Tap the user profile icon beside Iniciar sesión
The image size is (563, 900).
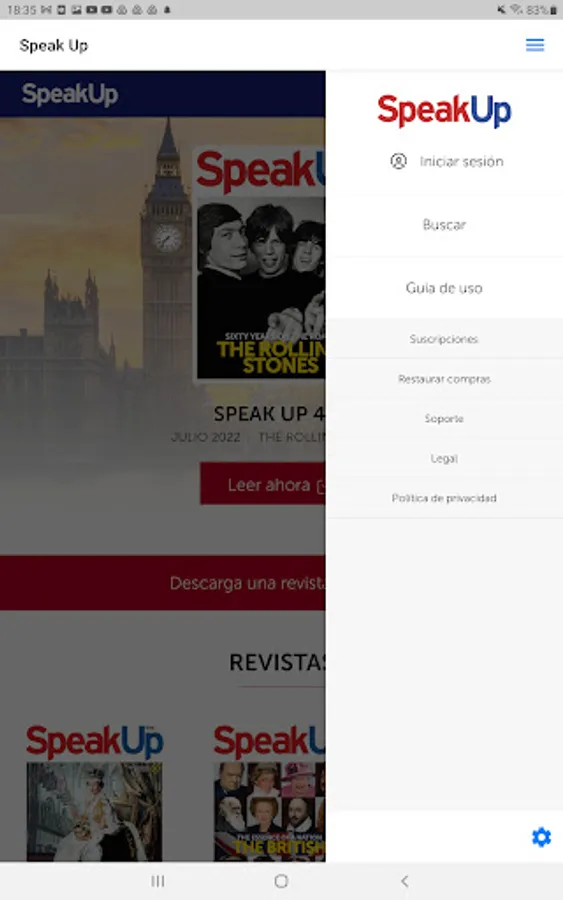pyautogui.click(x=398, y=161)
